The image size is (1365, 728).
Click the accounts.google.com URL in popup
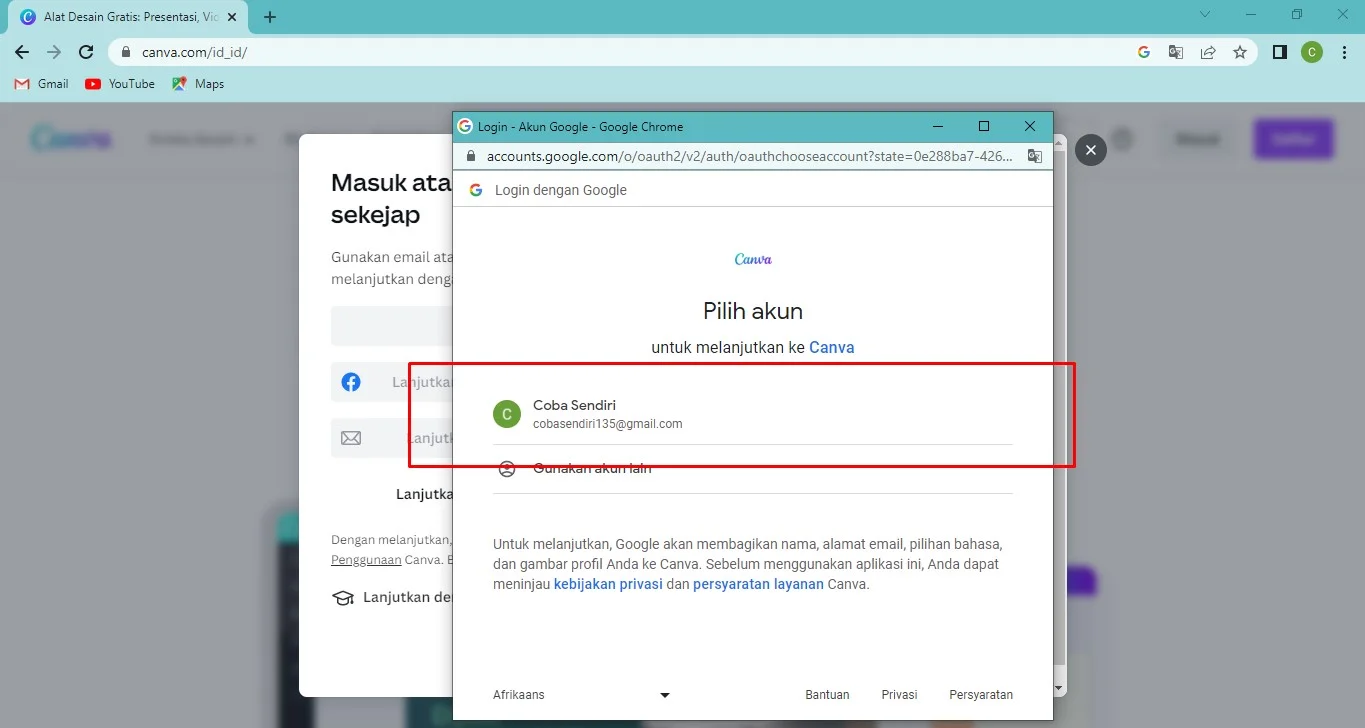point(750,156)
